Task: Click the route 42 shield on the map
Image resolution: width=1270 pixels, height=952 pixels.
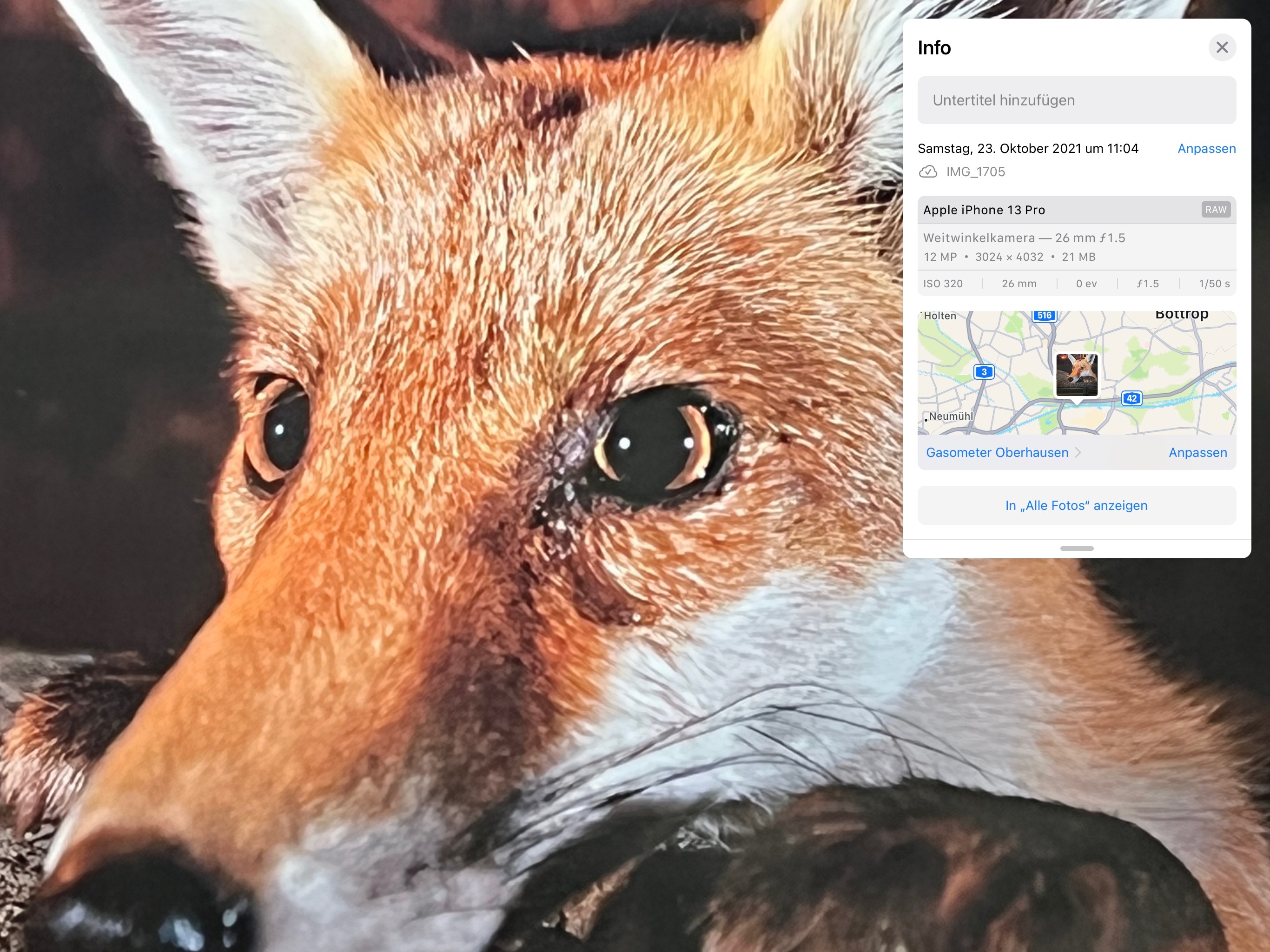Action: click(1131, 398)
